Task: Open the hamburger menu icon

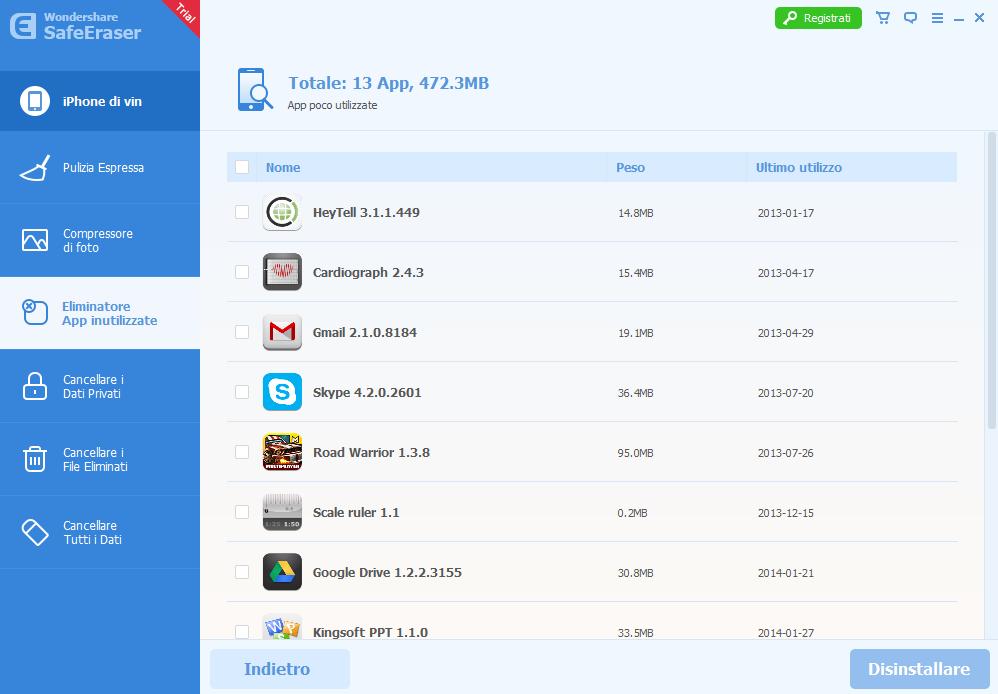Action: [x=937, y=18]
